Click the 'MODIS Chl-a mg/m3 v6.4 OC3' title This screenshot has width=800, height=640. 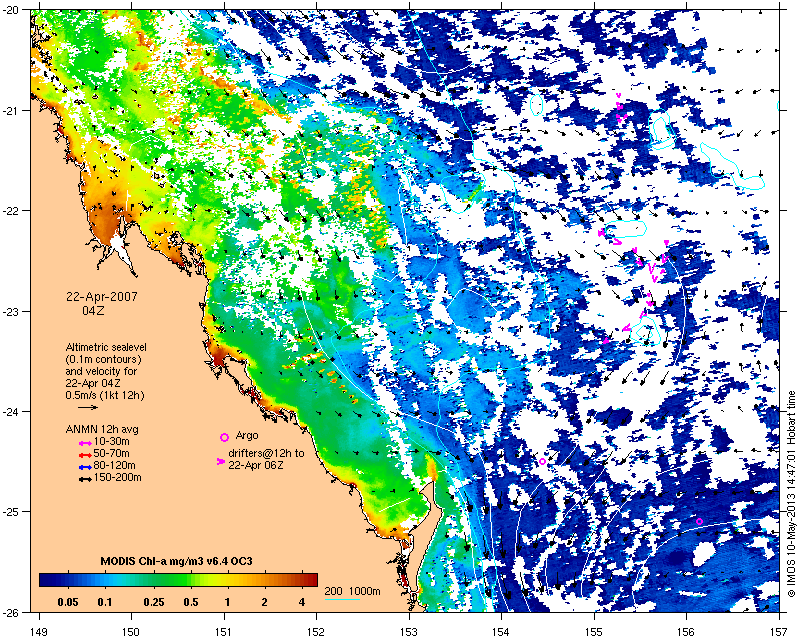coord(177,561)
